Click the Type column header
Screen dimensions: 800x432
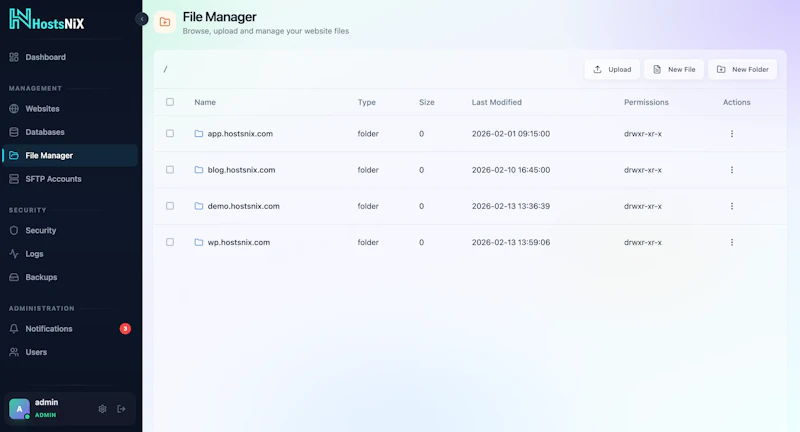click(366, 102)
